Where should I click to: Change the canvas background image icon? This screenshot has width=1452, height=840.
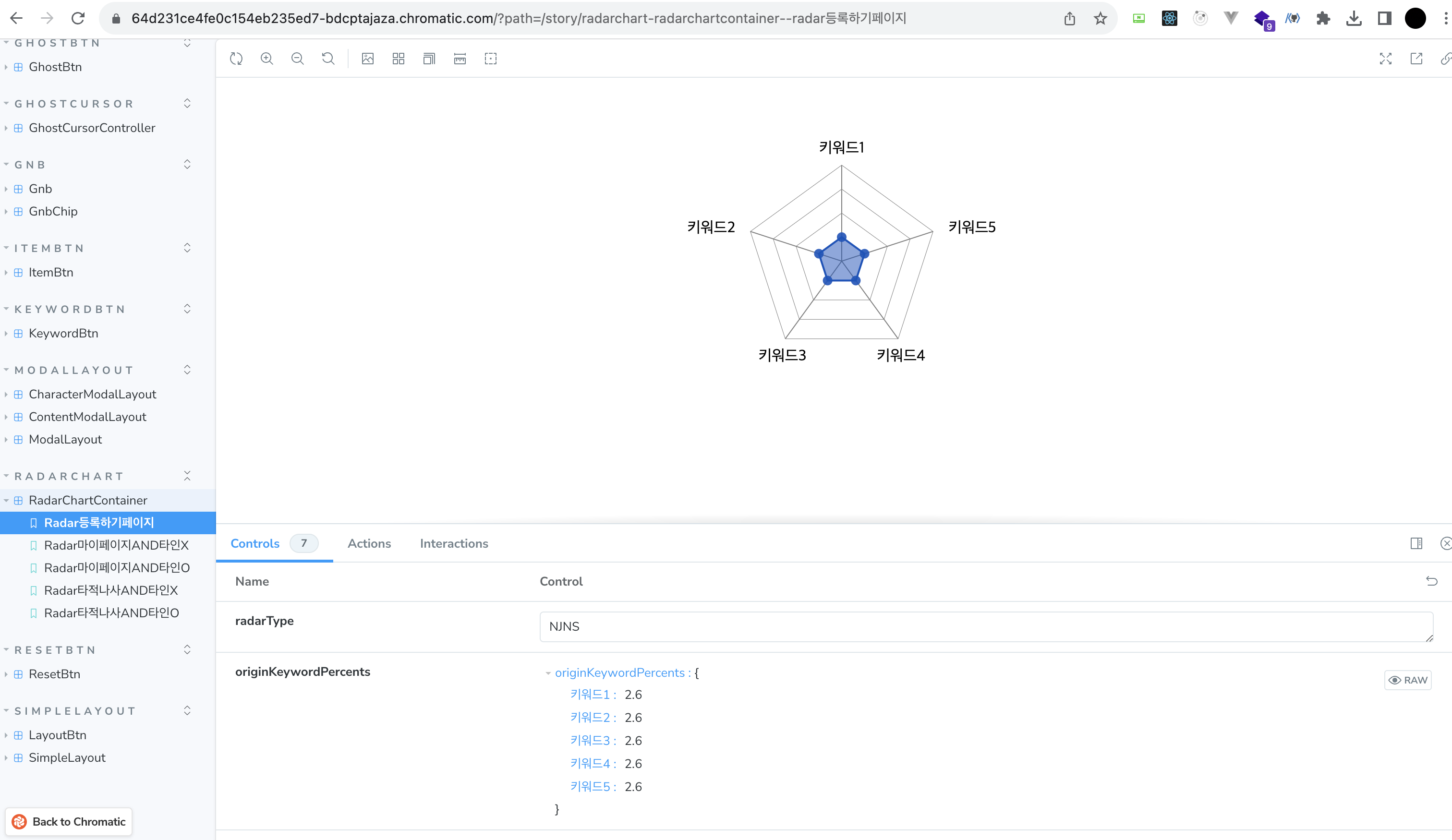[x=368, y=59]
